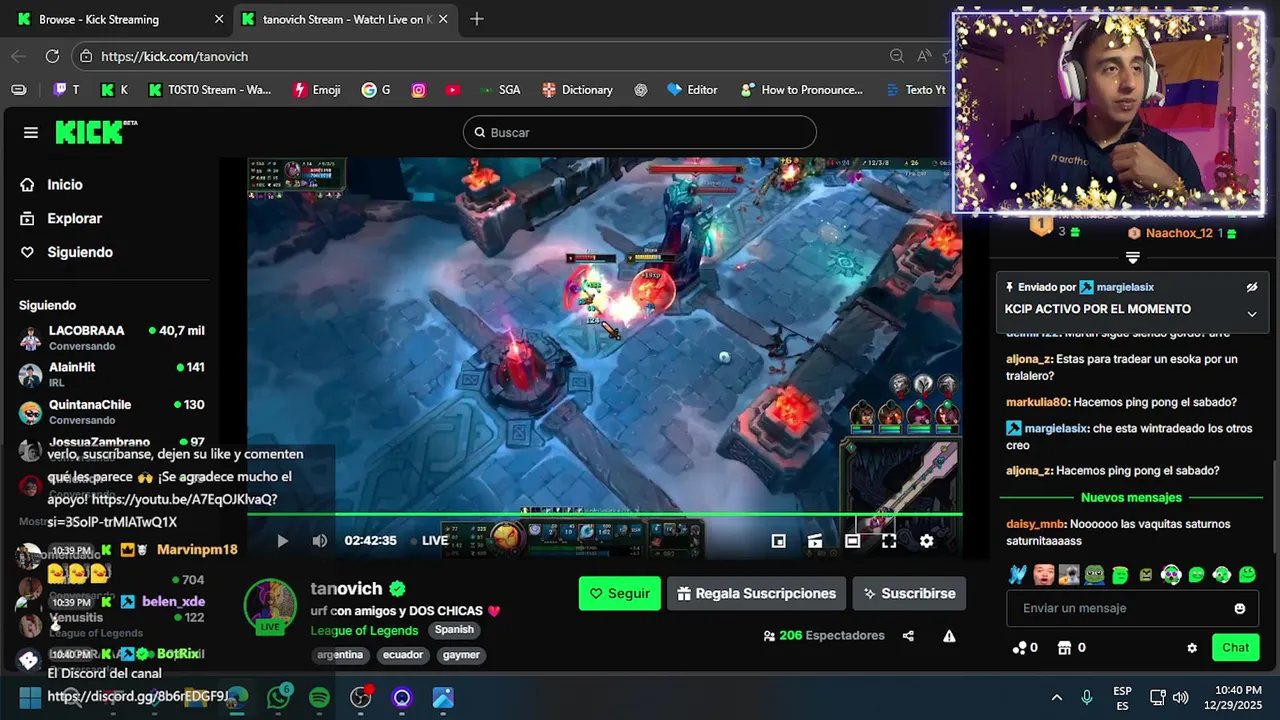
Task: Open video player settings gear
Action: pos(926,541)
